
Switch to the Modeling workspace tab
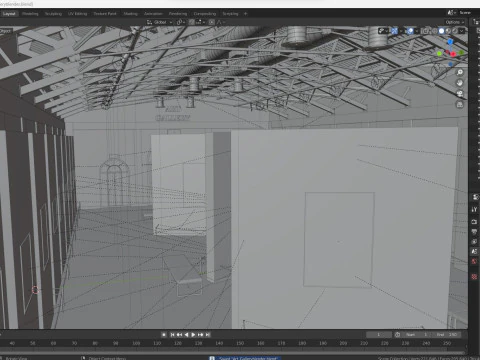[30, 14]
